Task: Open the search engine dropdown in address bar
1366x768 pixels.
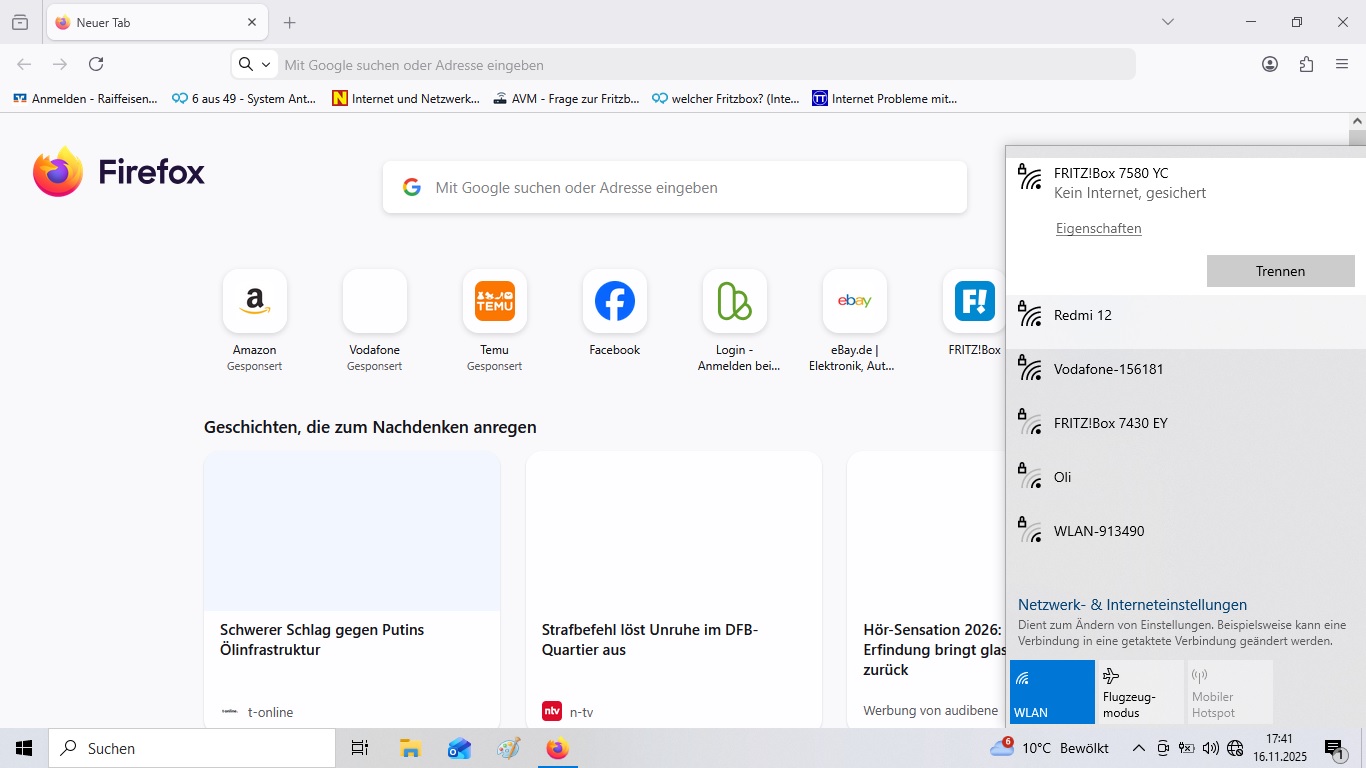Action: pyautogui.click(x=254, y=64)
